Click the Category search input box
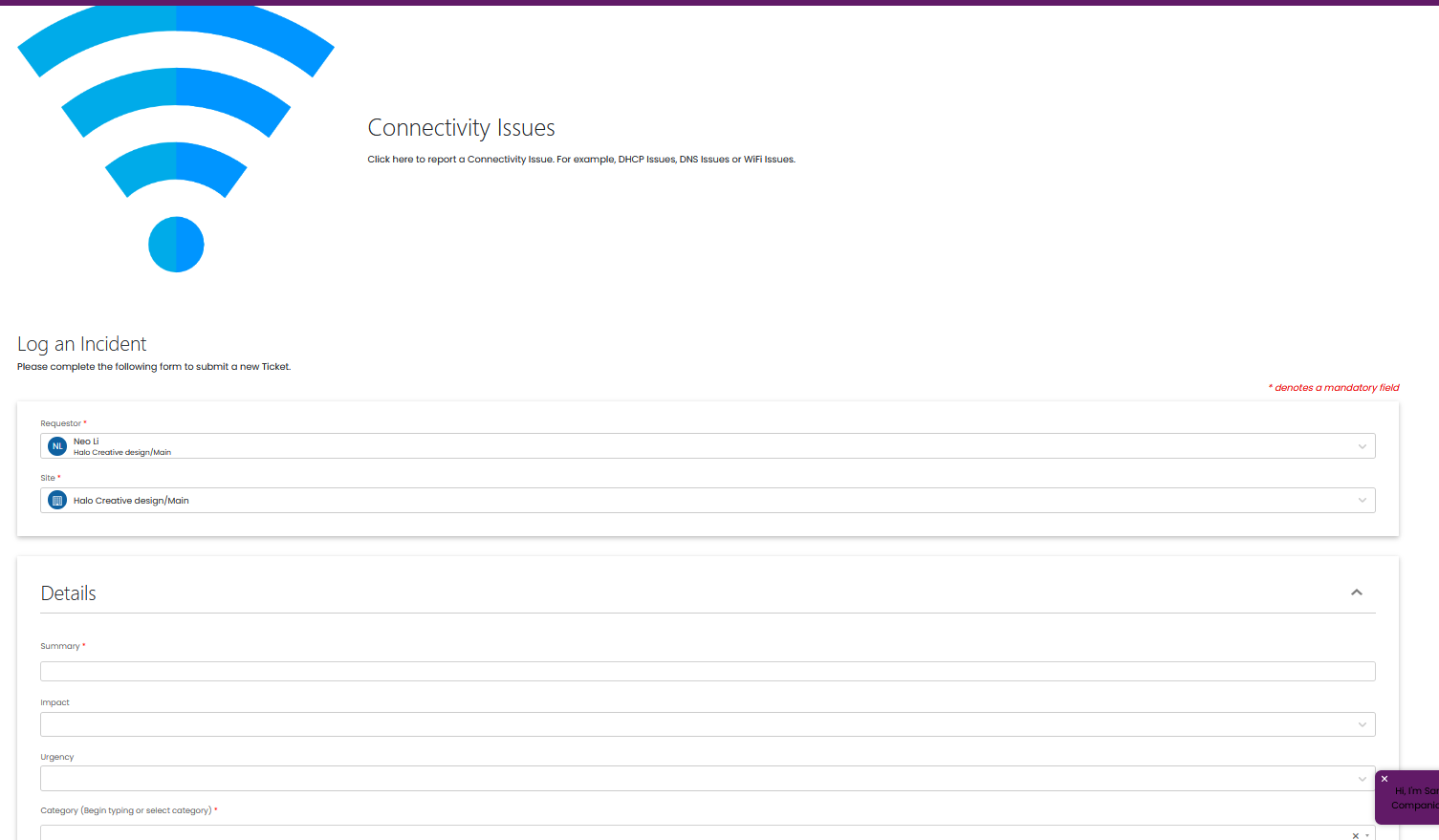 coord(688,833)
